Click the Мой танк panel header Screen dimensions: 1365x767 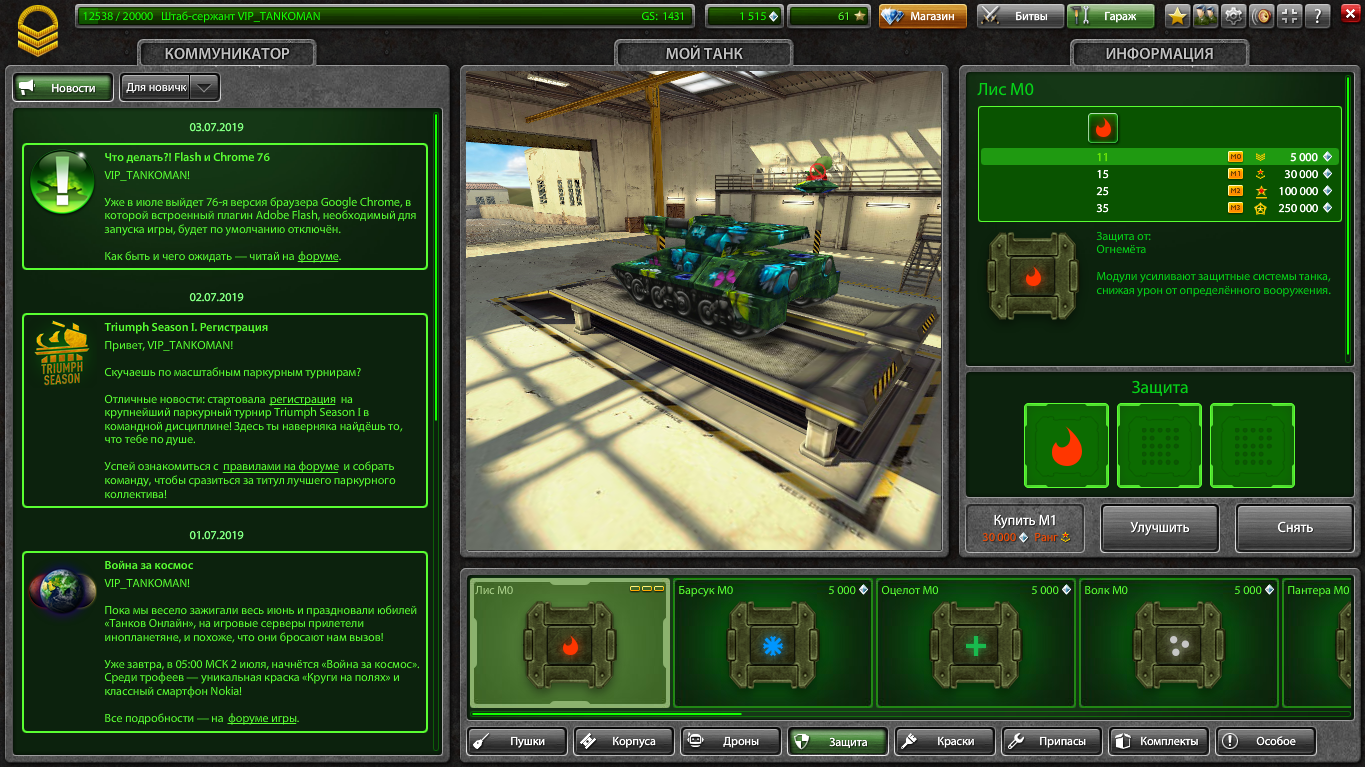pos(704,53)
